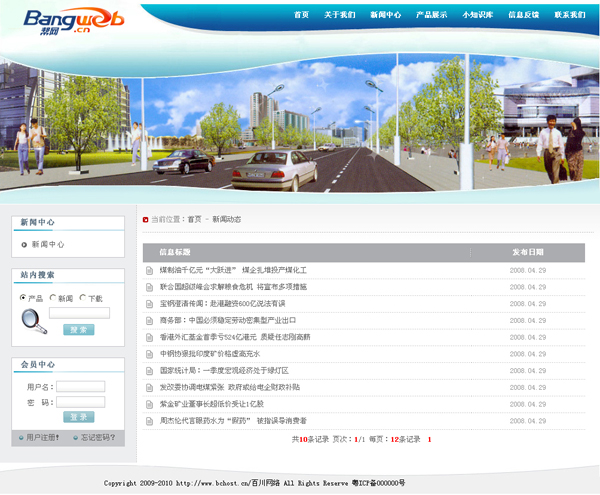Click the 用户名 input field
The height and width of the screenshot is (495, 600).
tap(80, 386)
